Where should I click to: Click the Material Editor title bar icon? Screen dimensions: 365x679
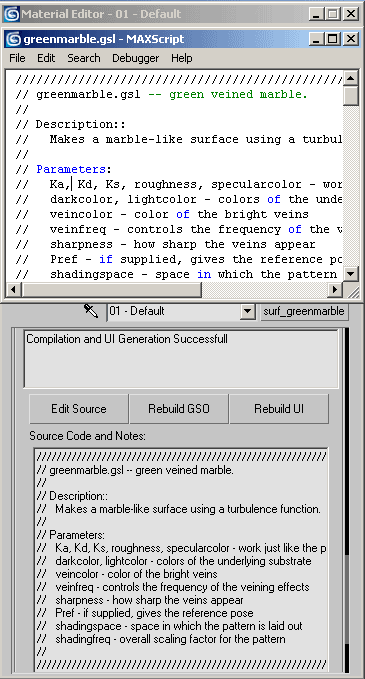(11, 14)
